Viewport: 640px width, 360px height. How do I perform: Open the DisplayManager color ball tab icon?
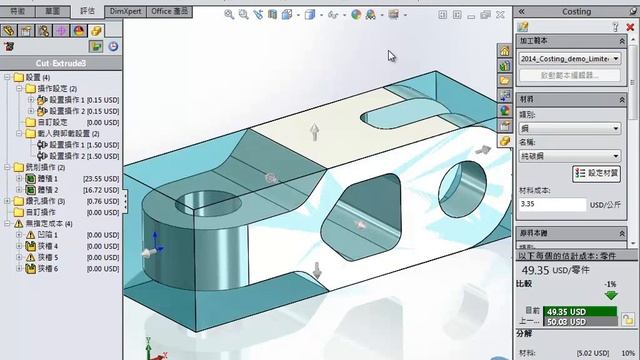(x=79, y=31)
